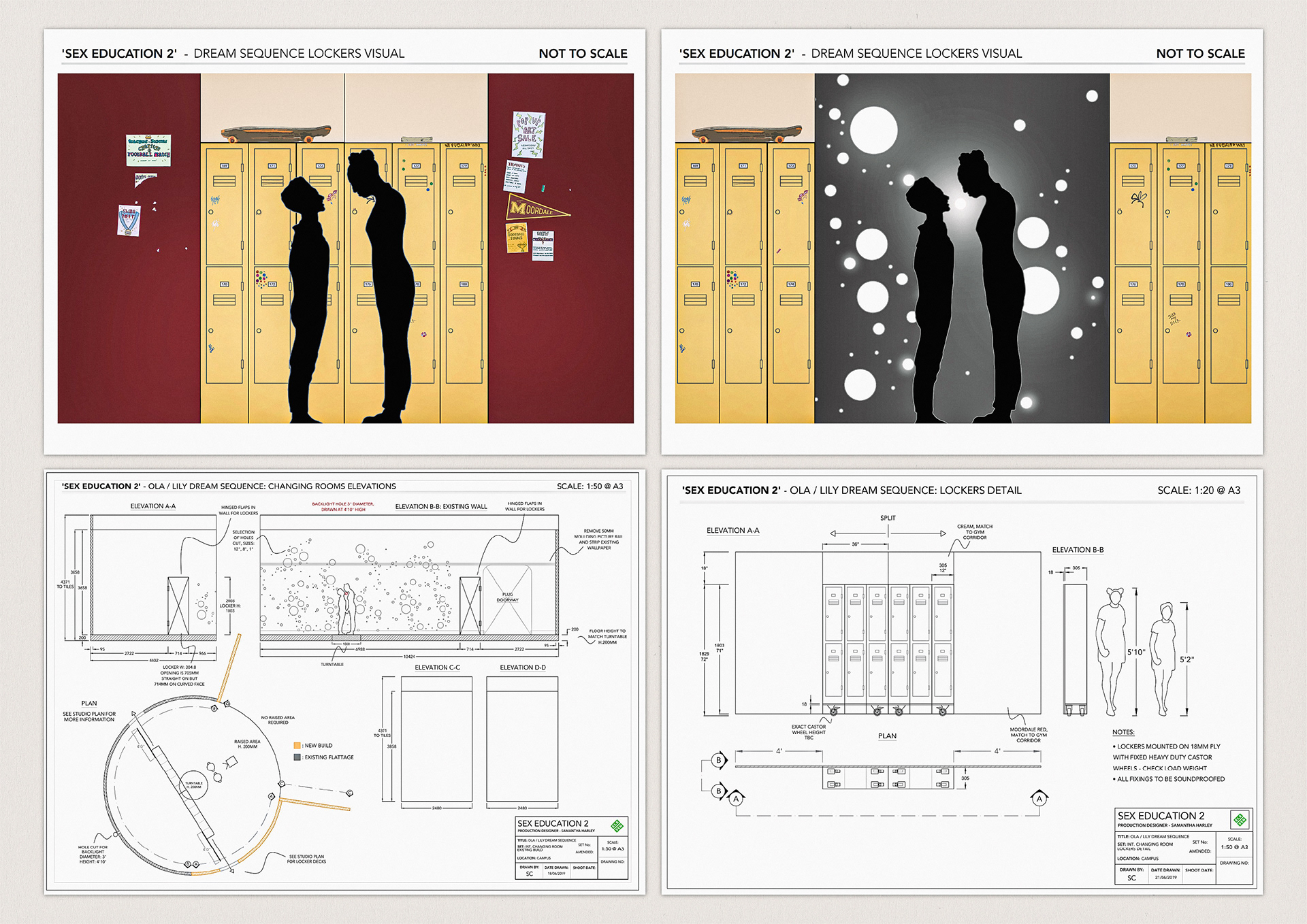The height and width of the screenshot is (924, 1307).
Task: Select the 5'10" tall figure outline
Action: point(1111,652)
